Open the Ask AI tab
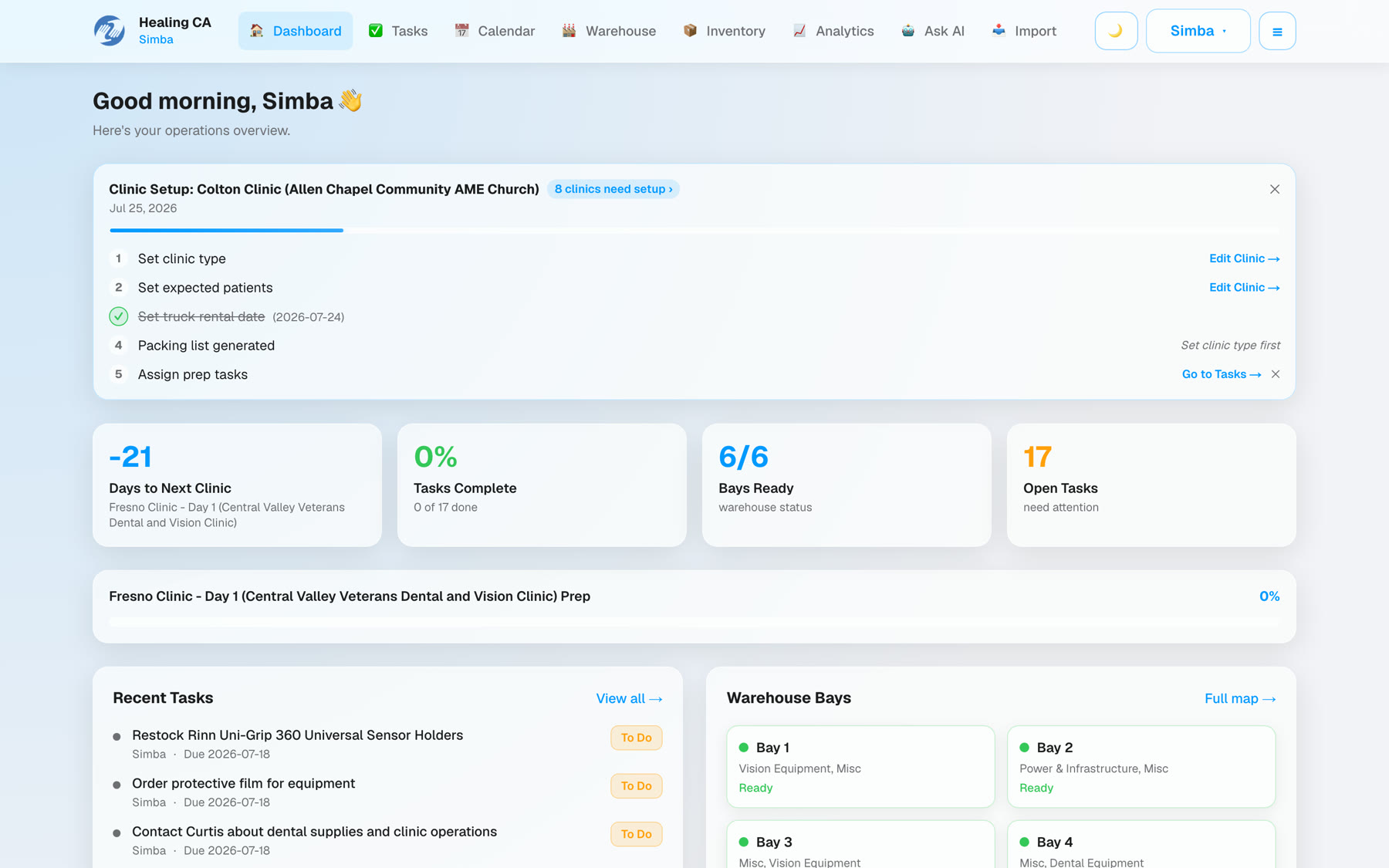1389x868 pixels. 933,31
